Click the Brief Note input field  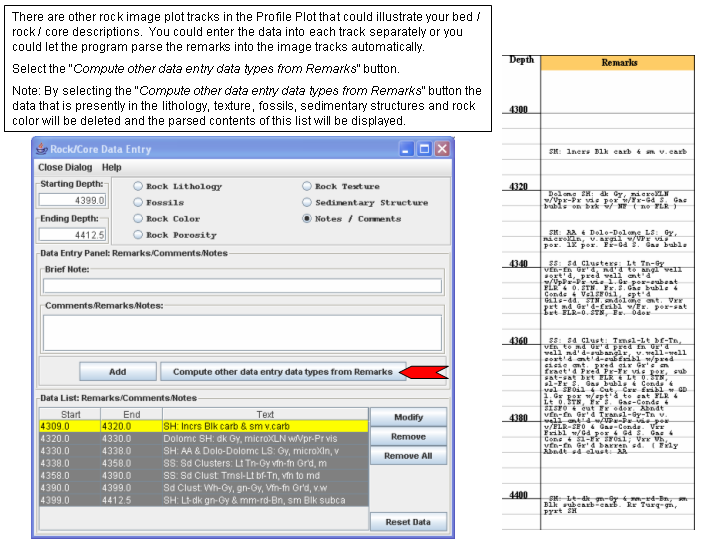click(x=242, y=286)
